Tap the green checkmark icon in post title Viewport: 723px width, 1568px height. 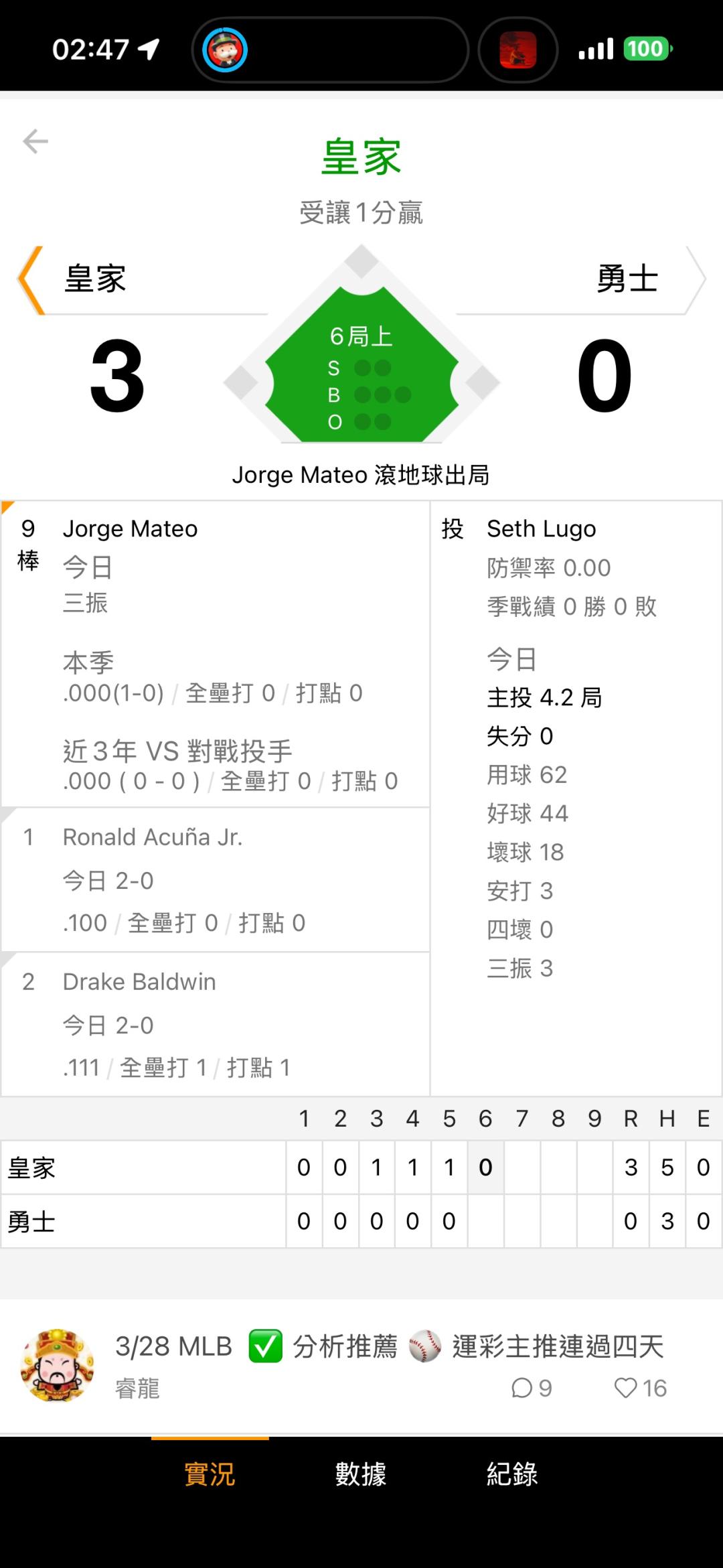coord(265,1346)
